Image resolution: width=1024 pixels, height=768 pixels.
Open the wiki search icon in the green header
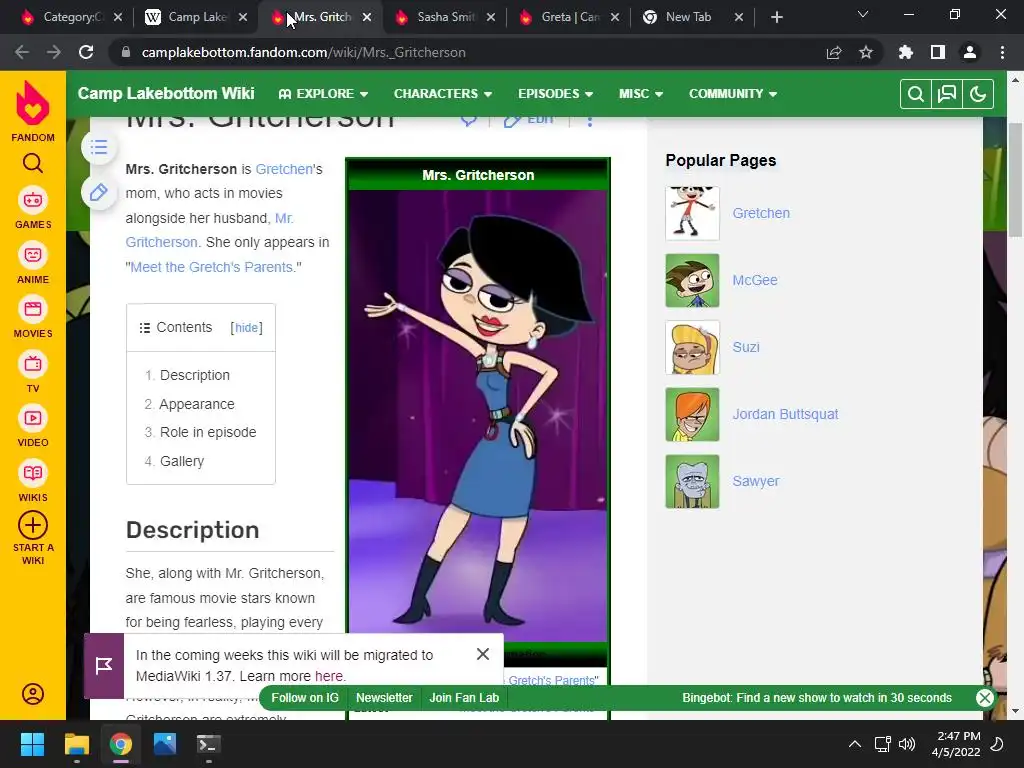click(x=916, y=94)
